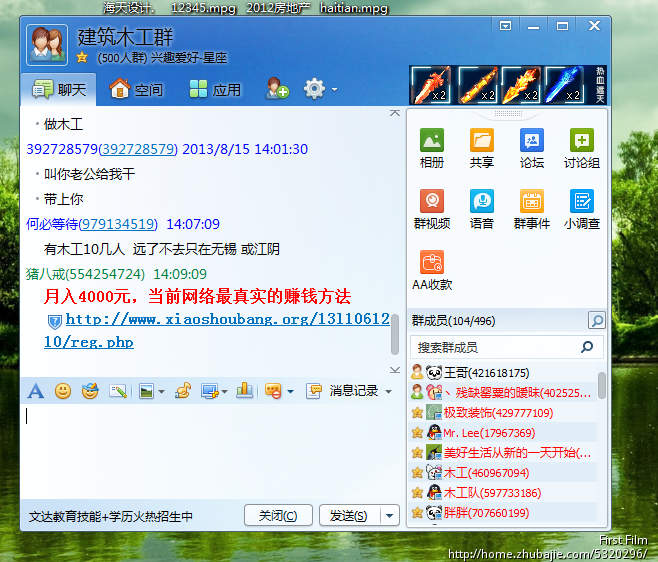Click the screen capture icon
Screen dimensions: 658x562
[x=209, y=391]
